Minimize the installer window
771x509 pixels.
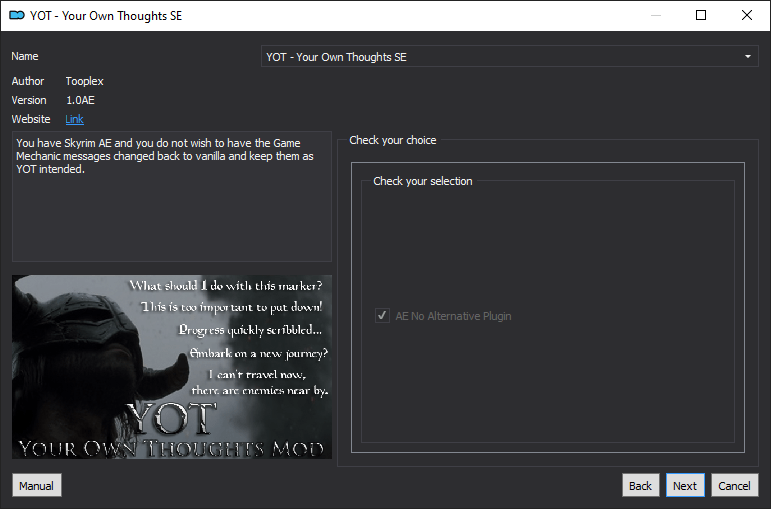tap(655, 15)
